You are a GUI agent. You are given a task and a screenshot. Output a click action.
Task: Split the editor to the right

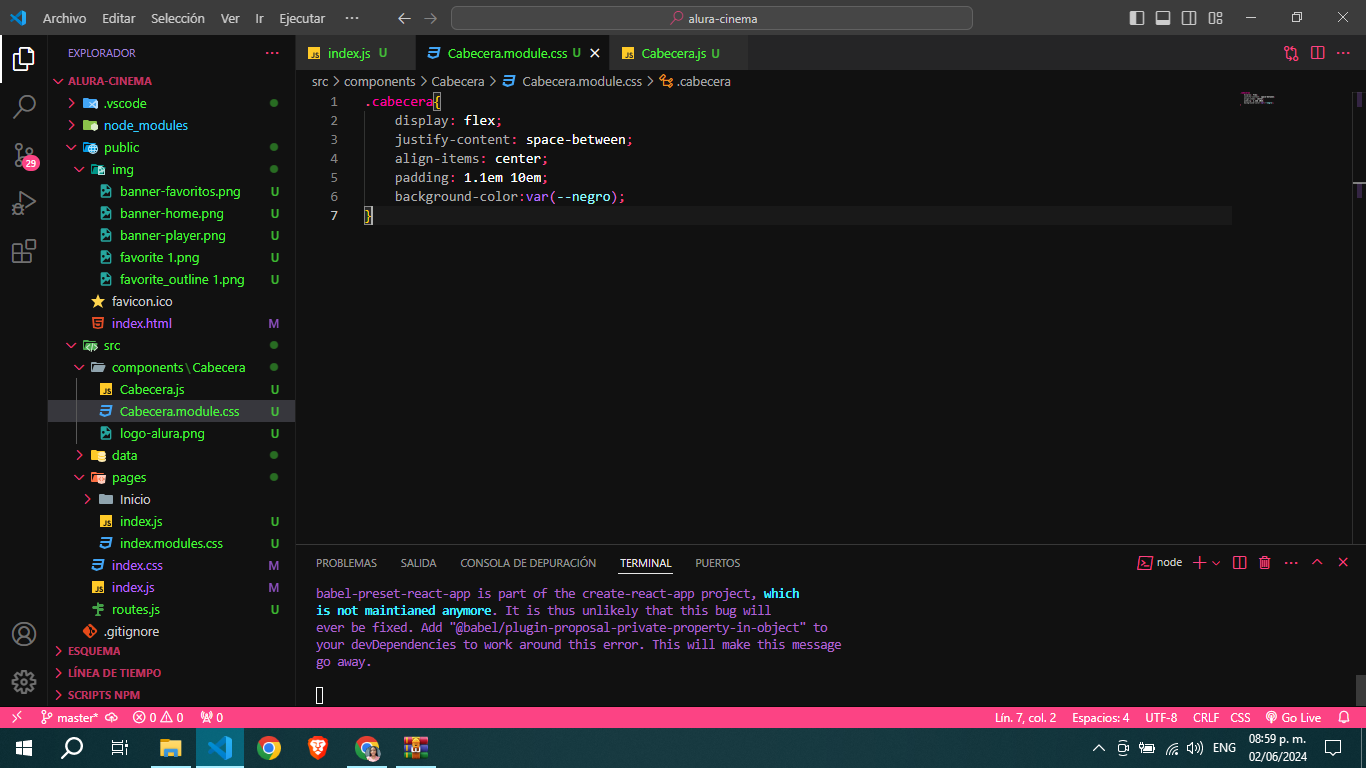pyautogui.click(x=1317, y=53)
